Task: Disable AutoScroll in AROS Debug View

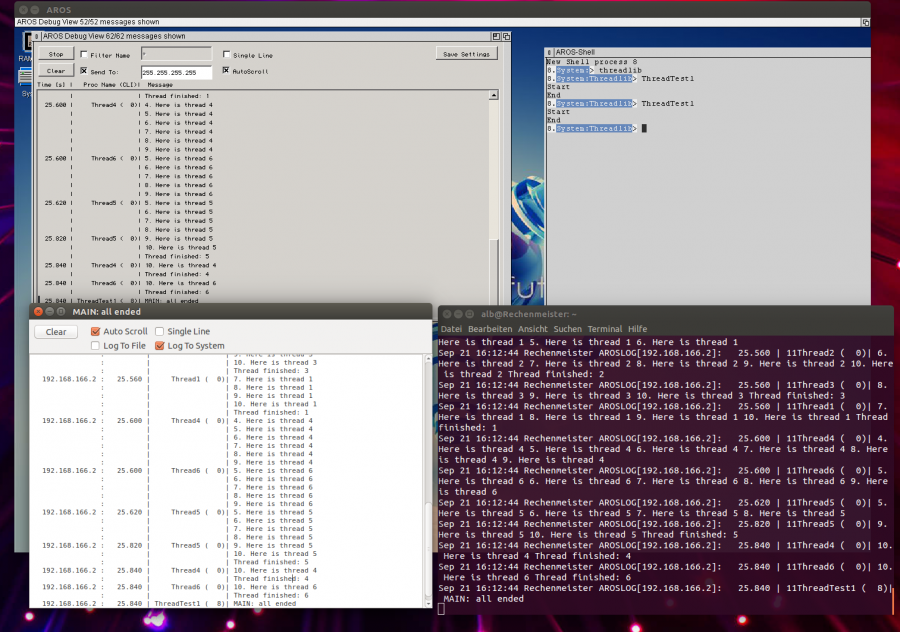Action: pyautogui.click(x=226, y=70)
